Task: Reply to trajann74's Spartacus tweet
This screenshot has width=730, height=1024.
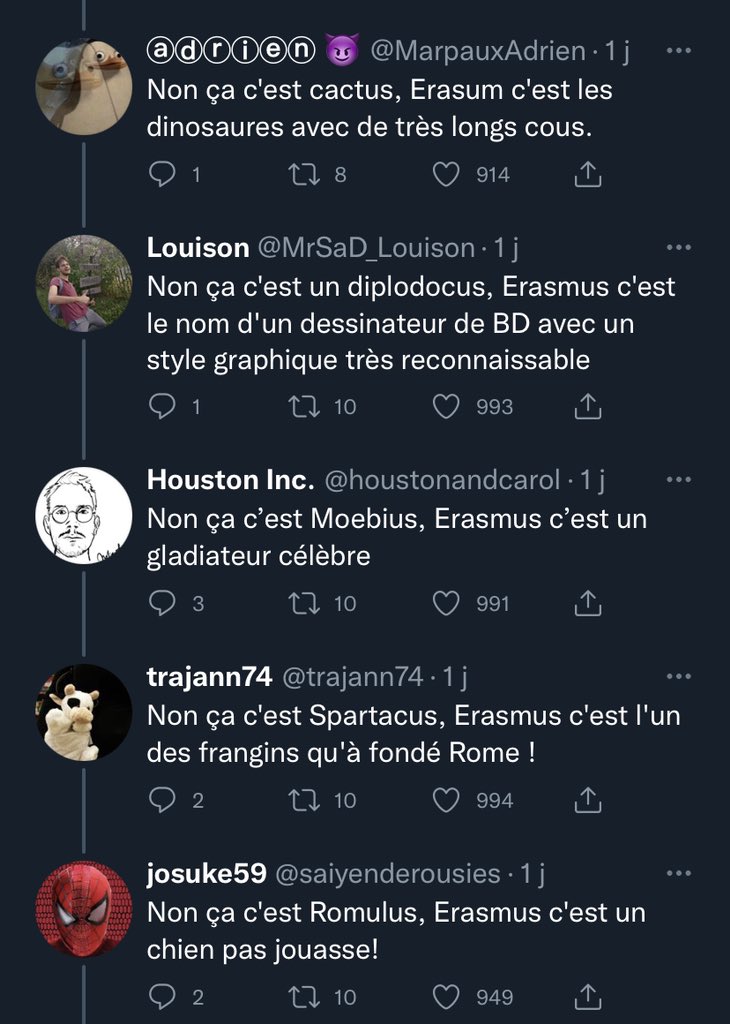Action: 162,800
